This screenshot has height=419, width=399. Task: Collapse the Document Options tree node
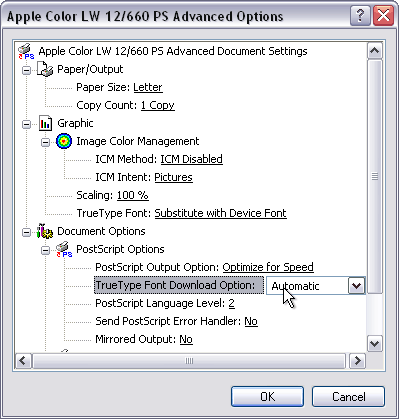pos(26,232)
